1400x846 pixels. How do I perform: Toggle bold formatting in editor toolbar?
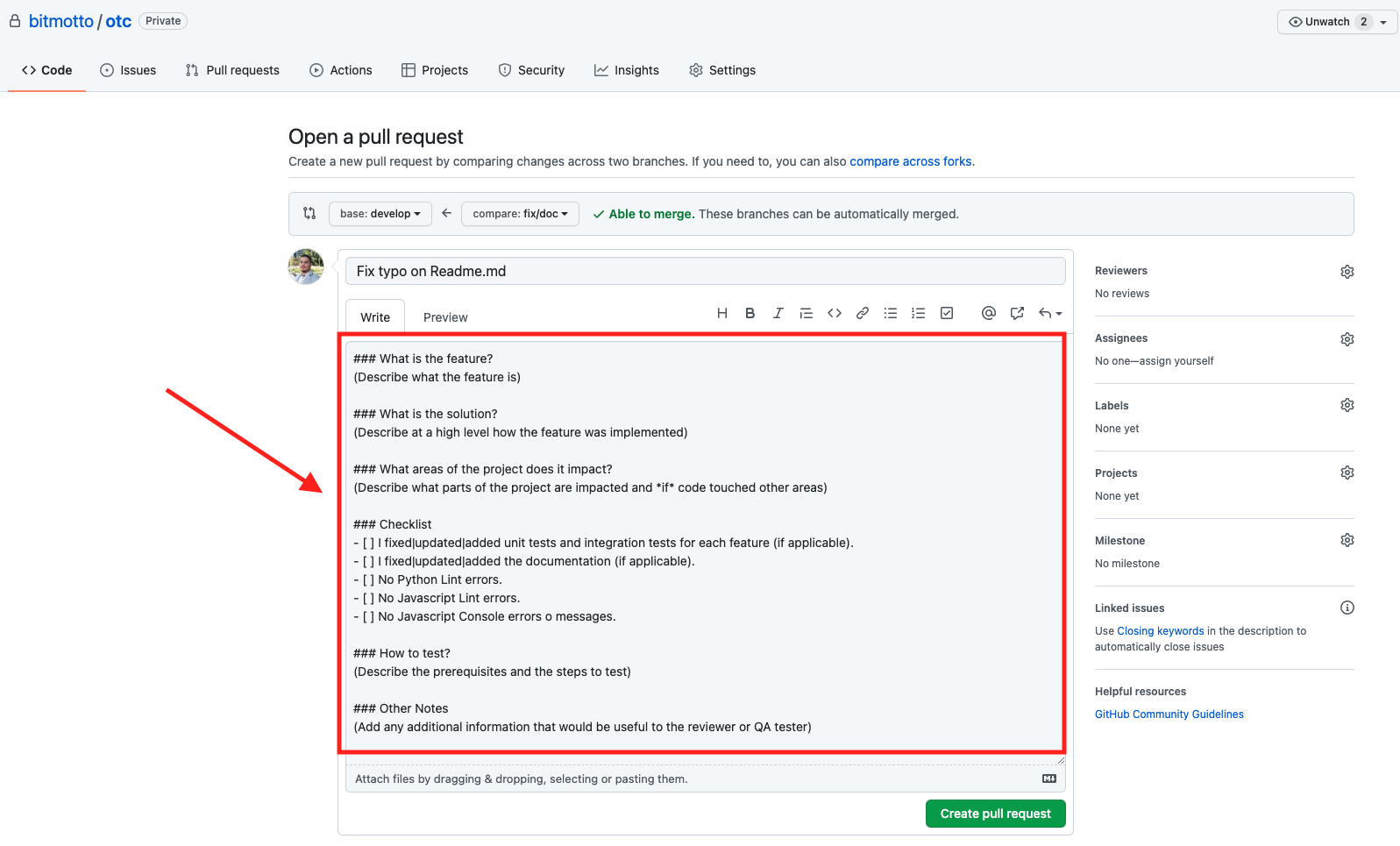pos(750,313)
